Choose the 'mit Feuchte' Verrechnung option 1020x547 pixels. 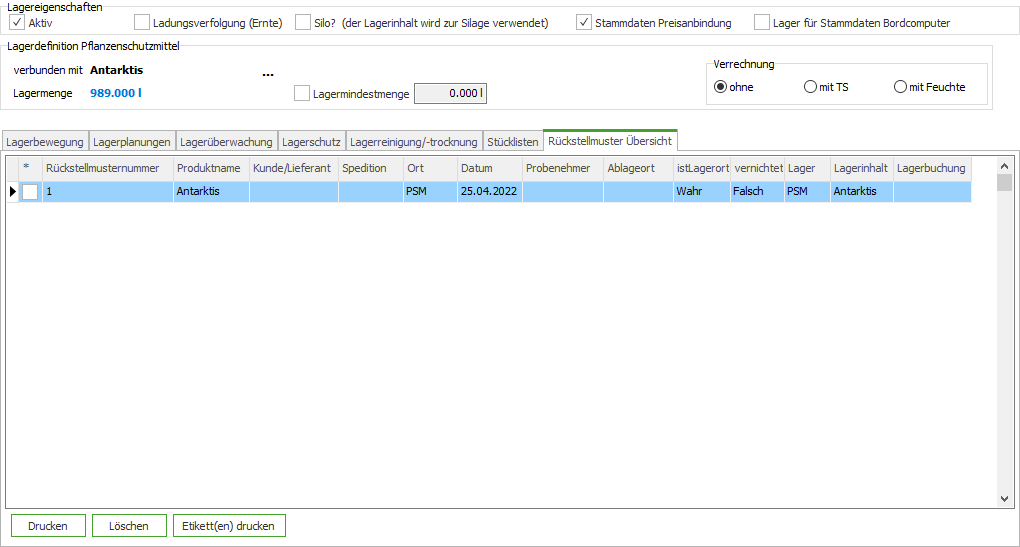[900, 87]
